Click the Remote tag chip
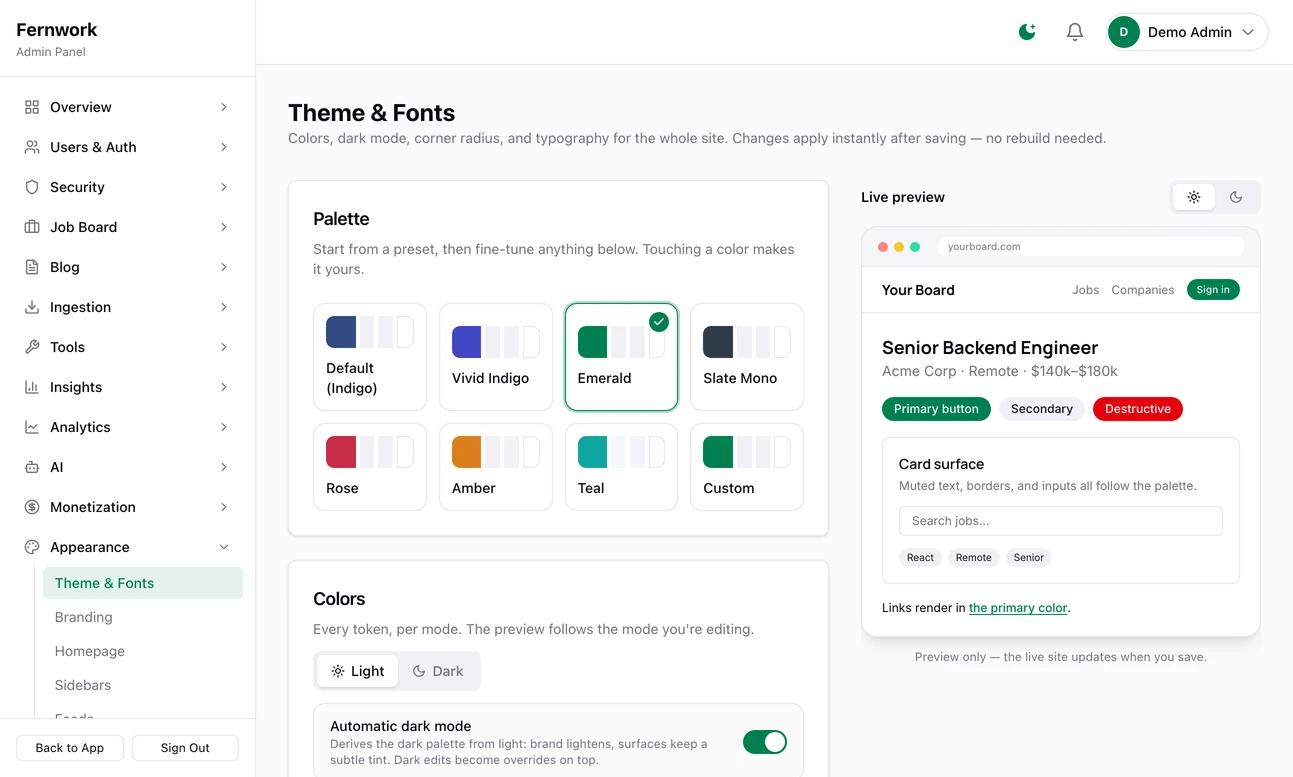The height and width of the screenshot is (777, 1293). click(x=973, y=558)
